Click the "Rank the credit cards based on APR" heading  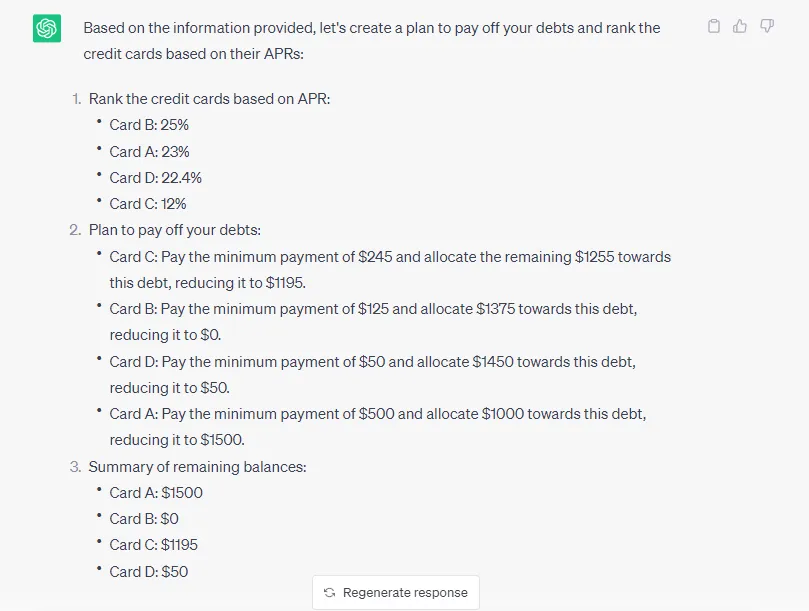[209, 99]
